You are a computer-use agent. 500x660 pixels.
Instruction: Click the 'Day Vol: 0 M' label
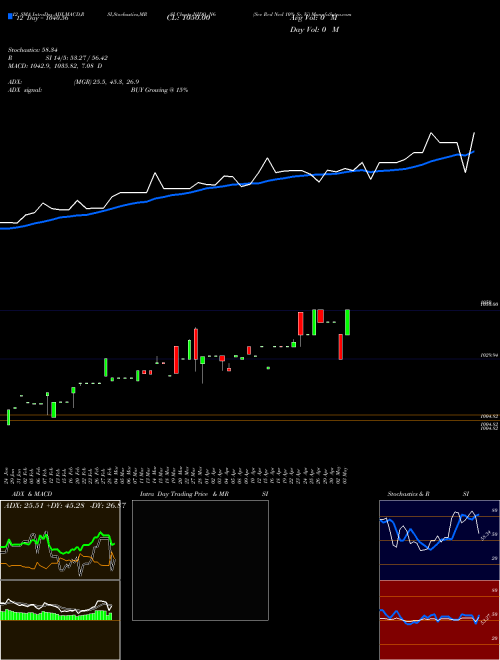pos(314,29)
